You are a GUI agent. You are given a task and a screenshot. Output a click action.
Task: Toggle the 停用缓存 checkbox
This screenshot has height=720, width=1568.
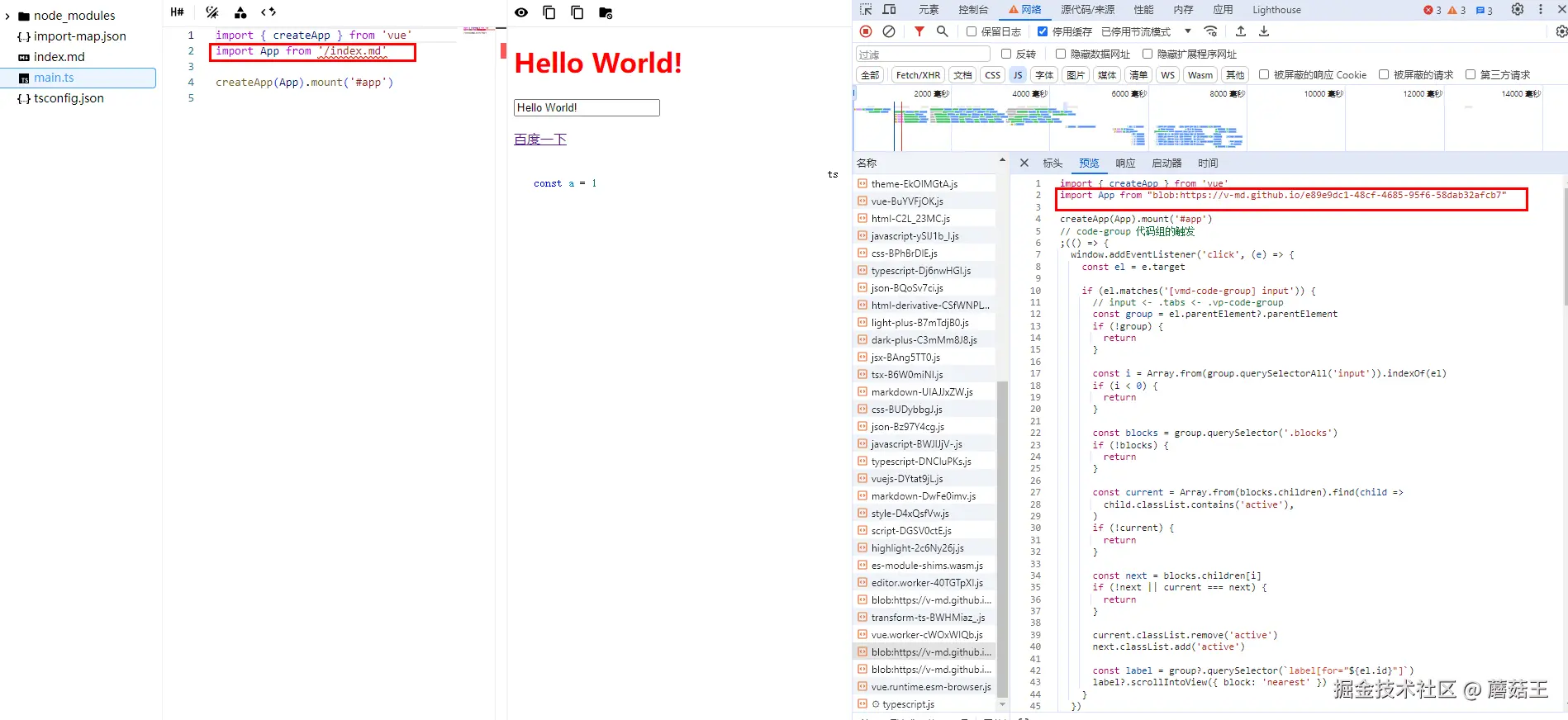pos(1043,31)
